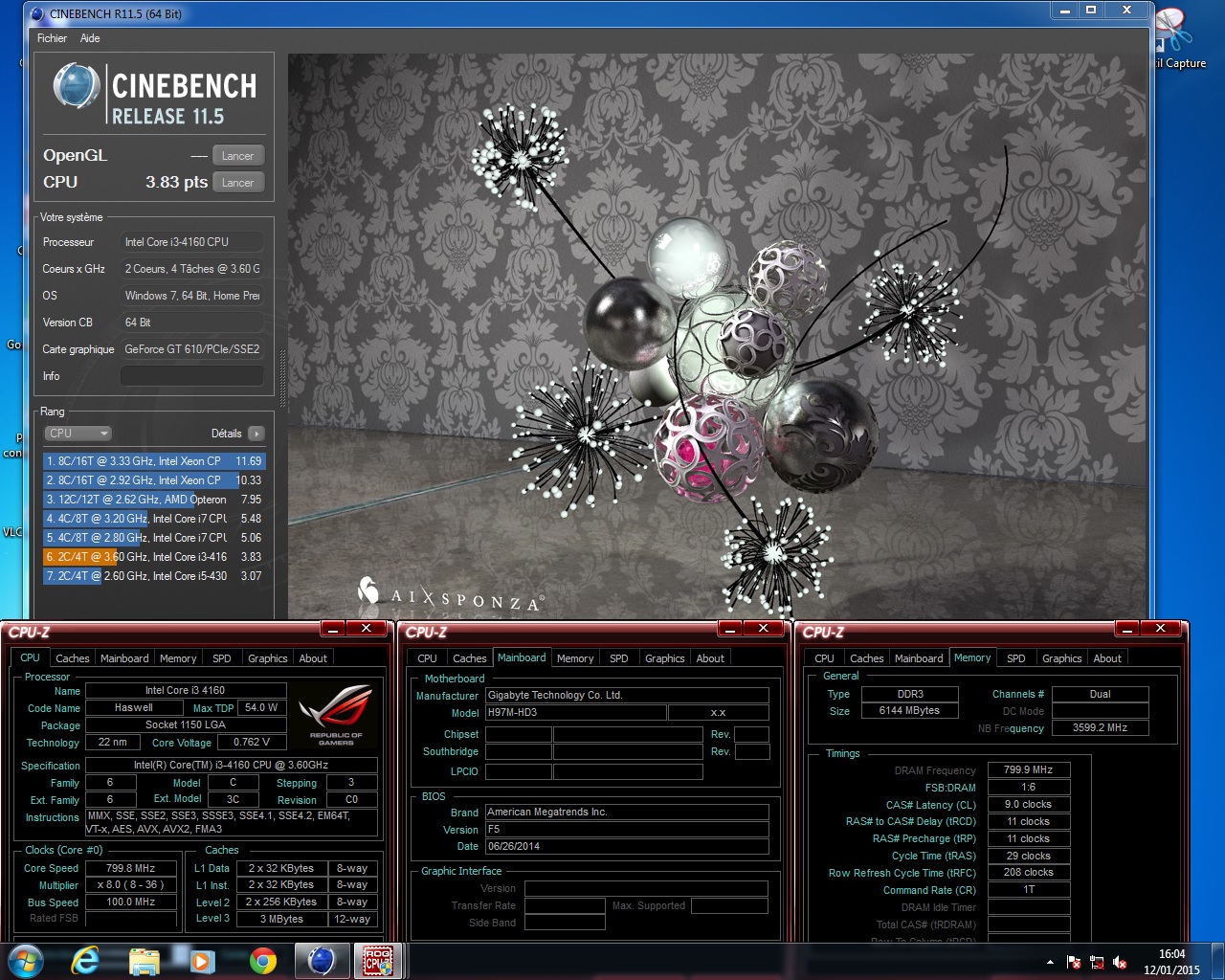The width and height of the screenshot is (1225, 980).
Task: Open the CPU ranking type dropdown
Action: 78,434
